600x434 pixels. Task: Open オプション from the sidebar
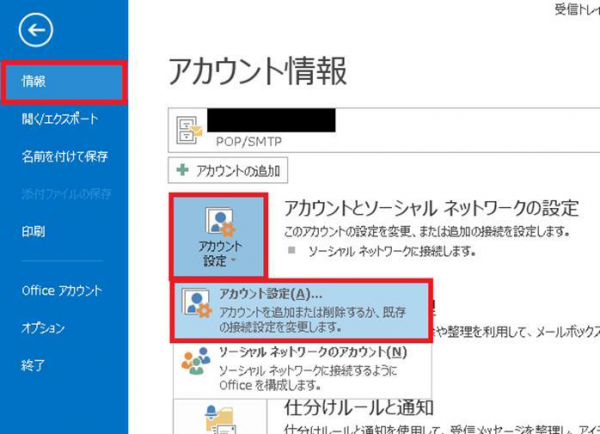pyautogui.click(x=43, y=328)
